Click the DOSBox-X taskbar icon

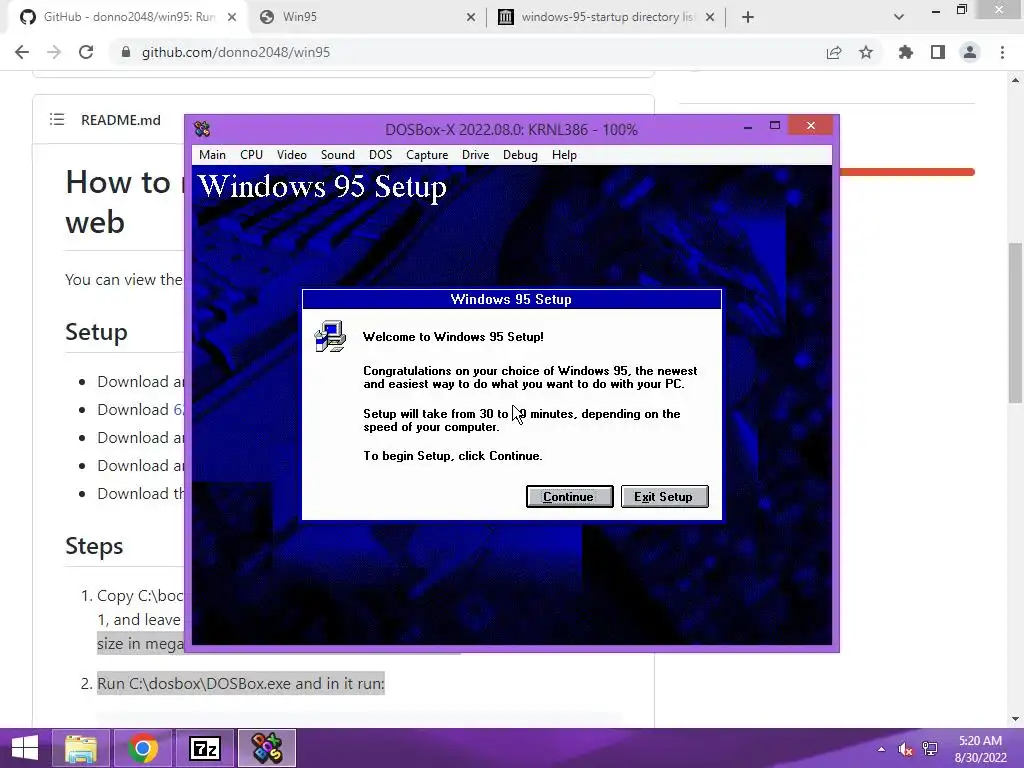click(x=267, y=748)
